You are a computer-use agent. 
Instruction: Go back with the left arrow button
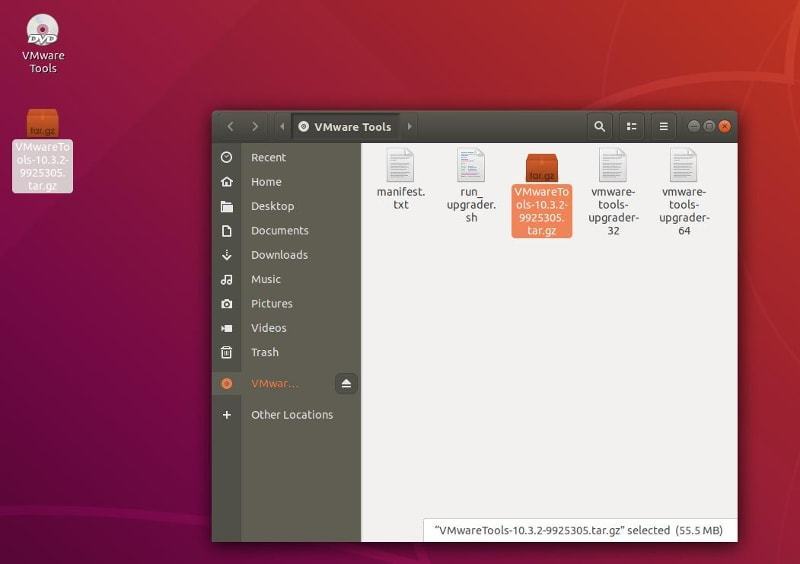[x=231, y=127]
